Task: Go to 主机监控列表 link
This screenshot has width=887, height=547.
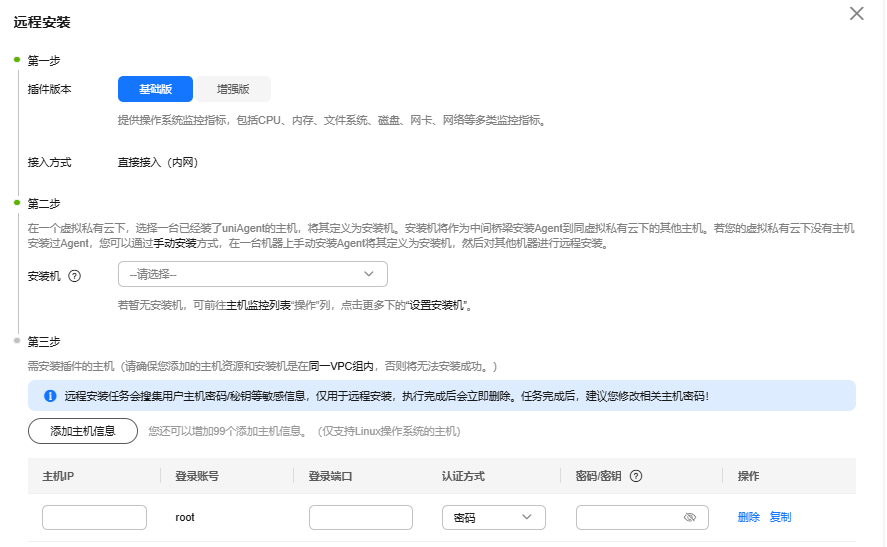Action: [x=258, y=305]
